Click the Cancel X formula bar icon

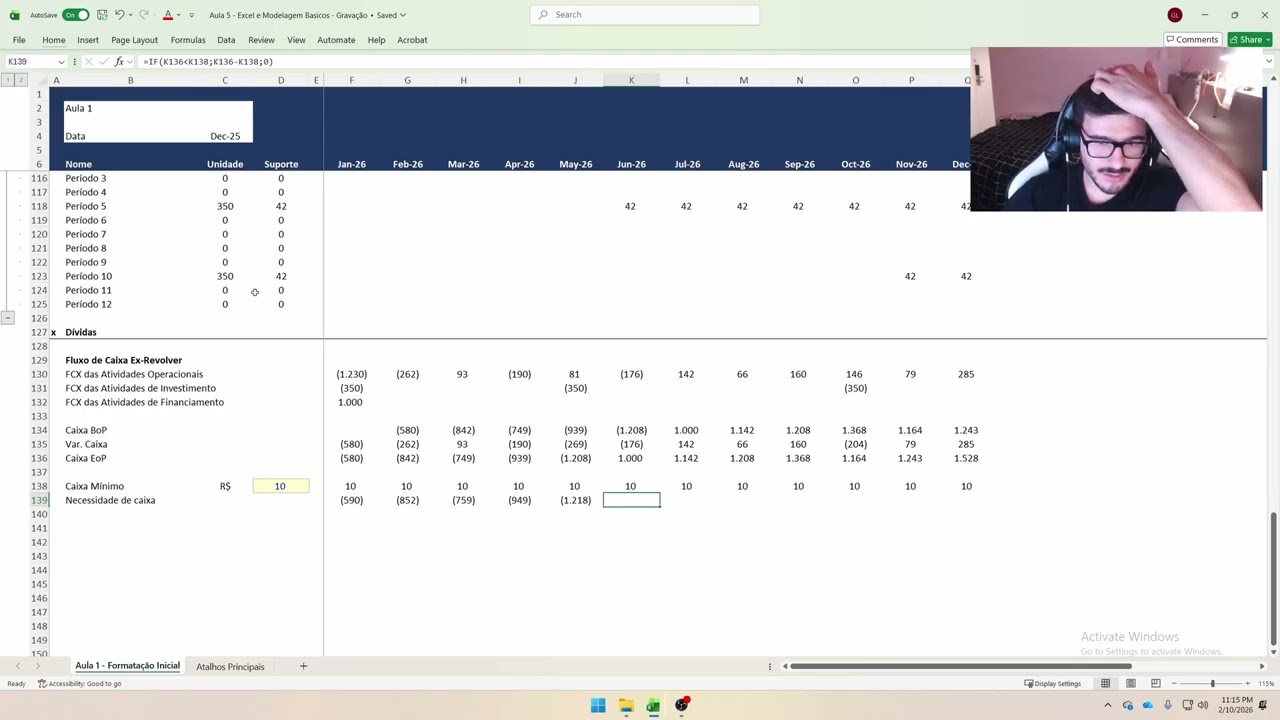click(x=89, y=62)
